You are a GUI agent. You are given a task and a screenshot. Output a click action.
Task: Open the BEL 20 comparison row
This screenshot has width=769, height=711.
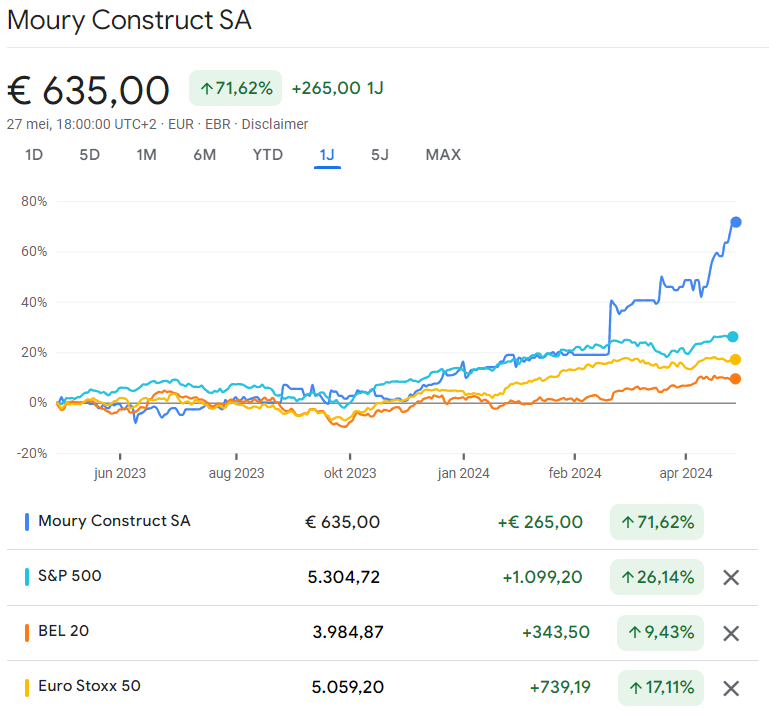coord(64,631)
